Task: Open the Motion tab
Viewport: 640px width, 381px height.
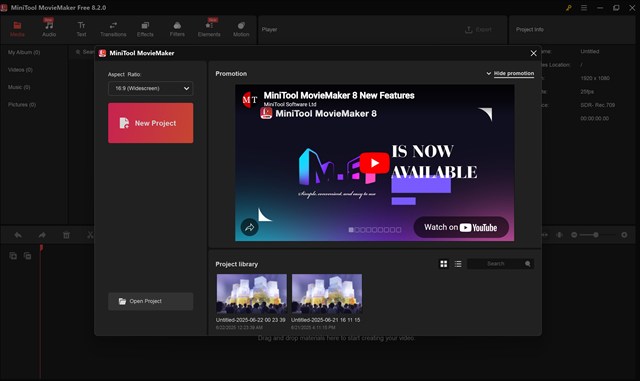Action: 241,29
